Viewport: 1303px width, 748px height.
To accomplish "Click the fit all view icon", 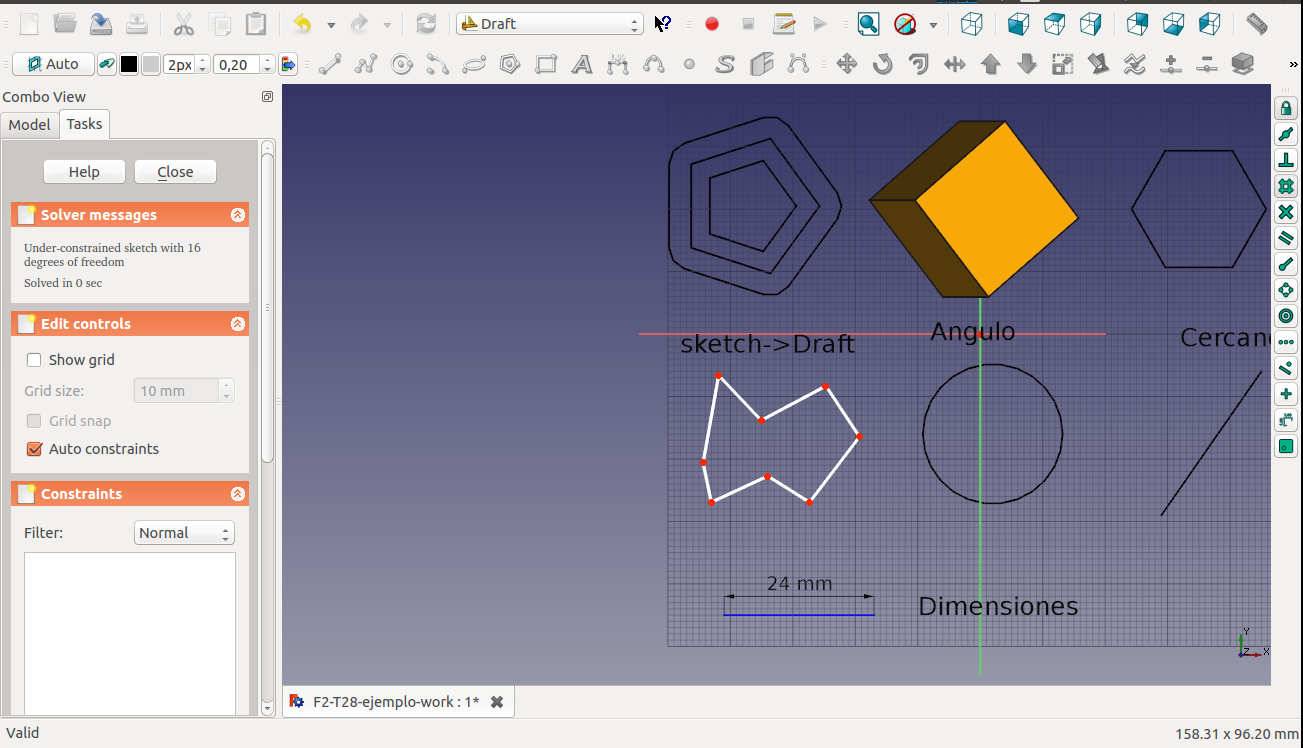I will pyautogui.click(x=868, y=24).
